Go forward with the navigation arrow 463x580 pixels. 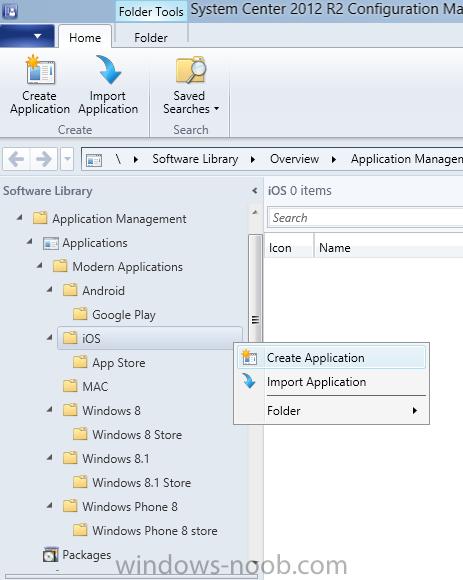[44, 159]
